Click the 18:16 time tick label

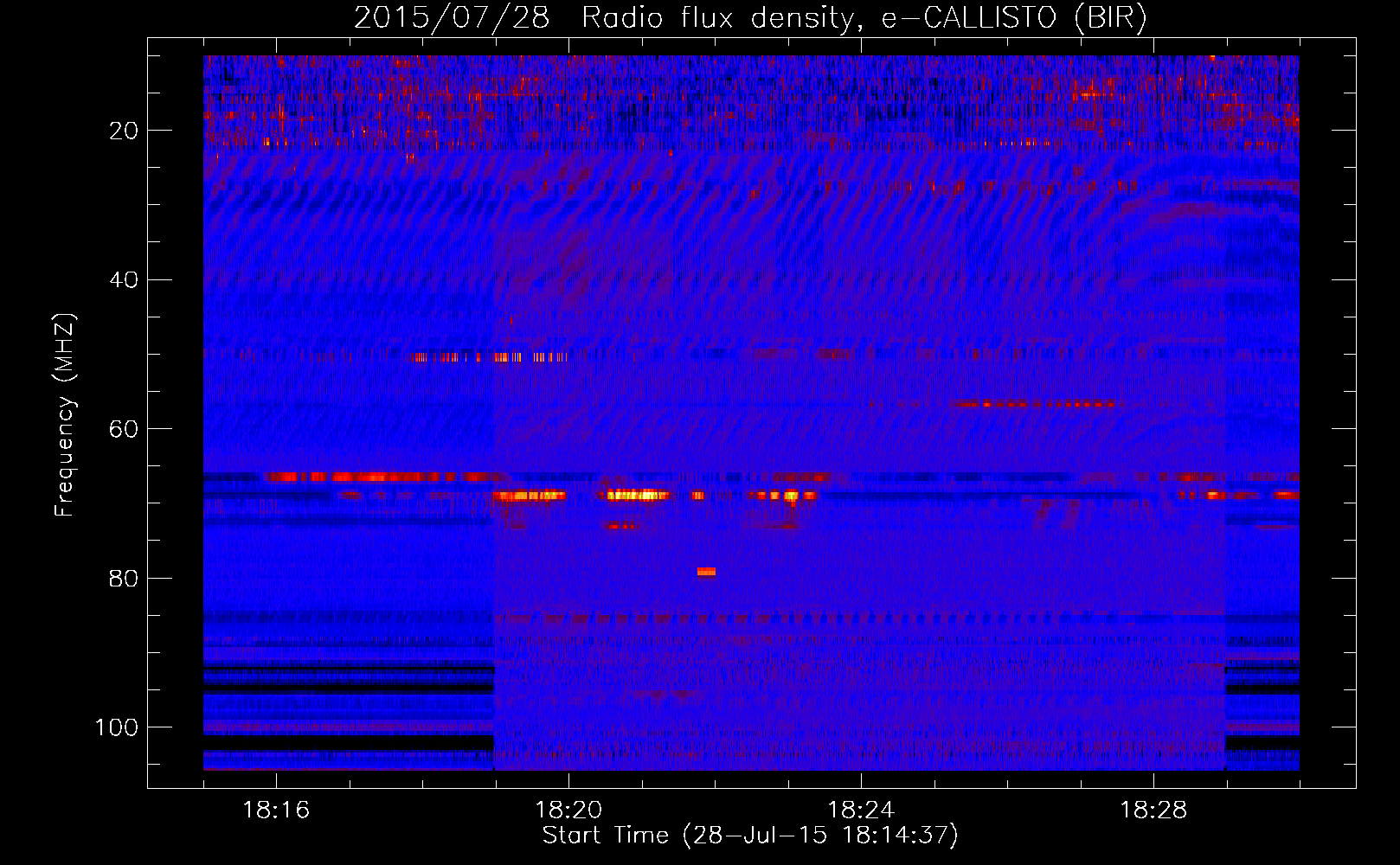[x=276, y=811]
